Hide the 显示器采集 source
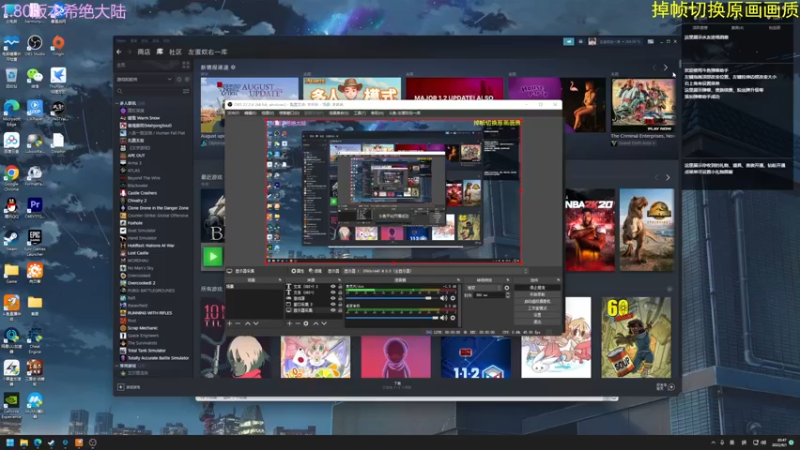The height and width of the screenshot is (450, 800). [x=333, y=310]
